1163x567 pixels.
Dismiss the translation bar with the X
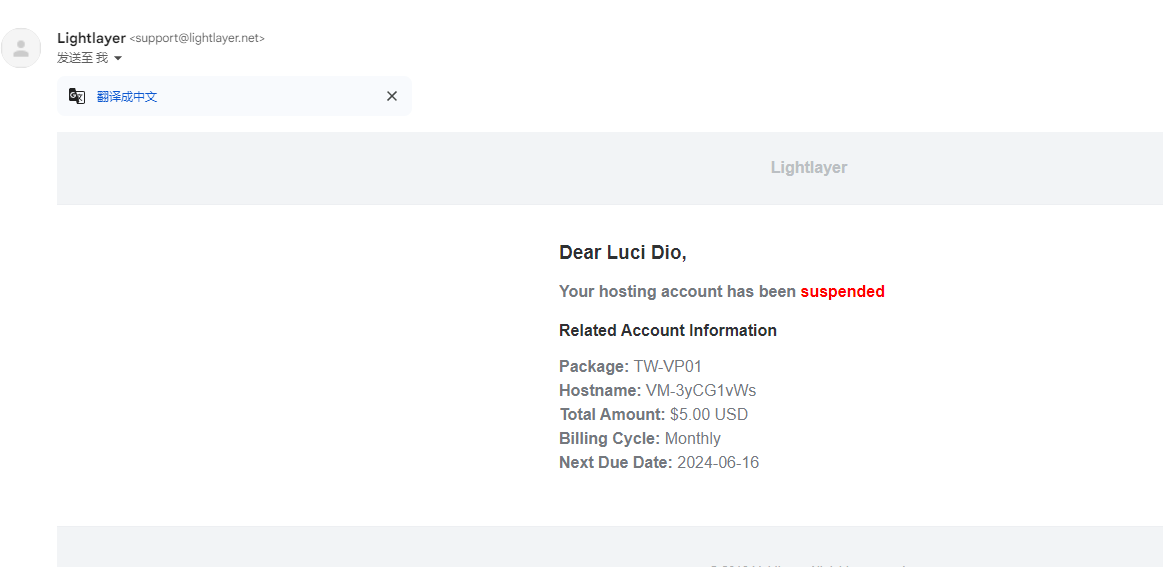[392, 96]
